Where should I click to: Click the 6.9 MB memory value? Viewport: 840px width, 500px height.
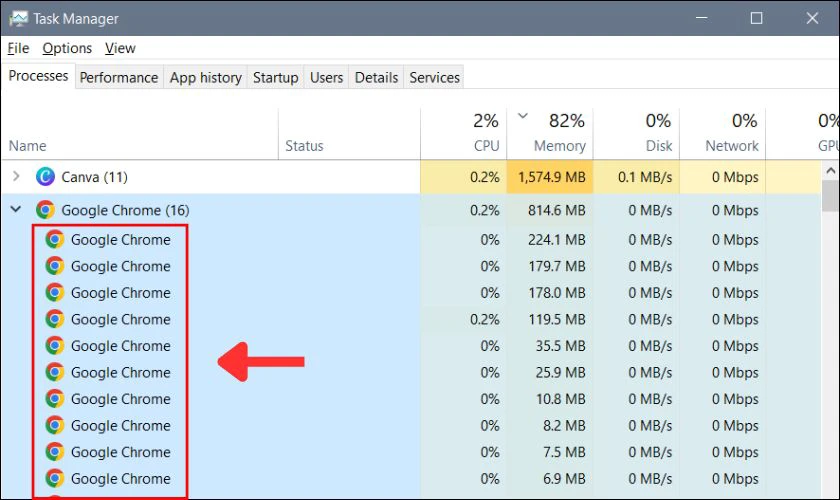click(564, 479)
